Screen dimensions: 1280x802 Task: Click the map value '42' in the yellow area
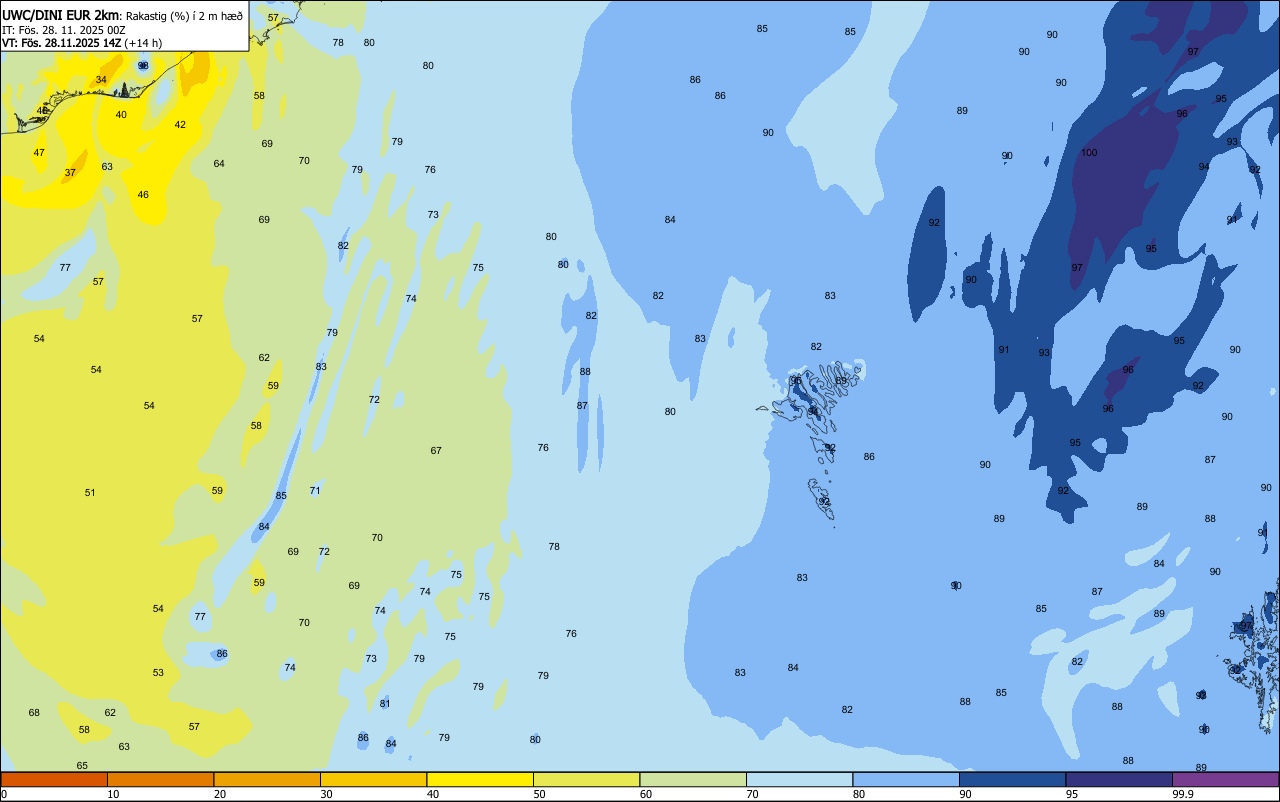(x=180, y=125)
